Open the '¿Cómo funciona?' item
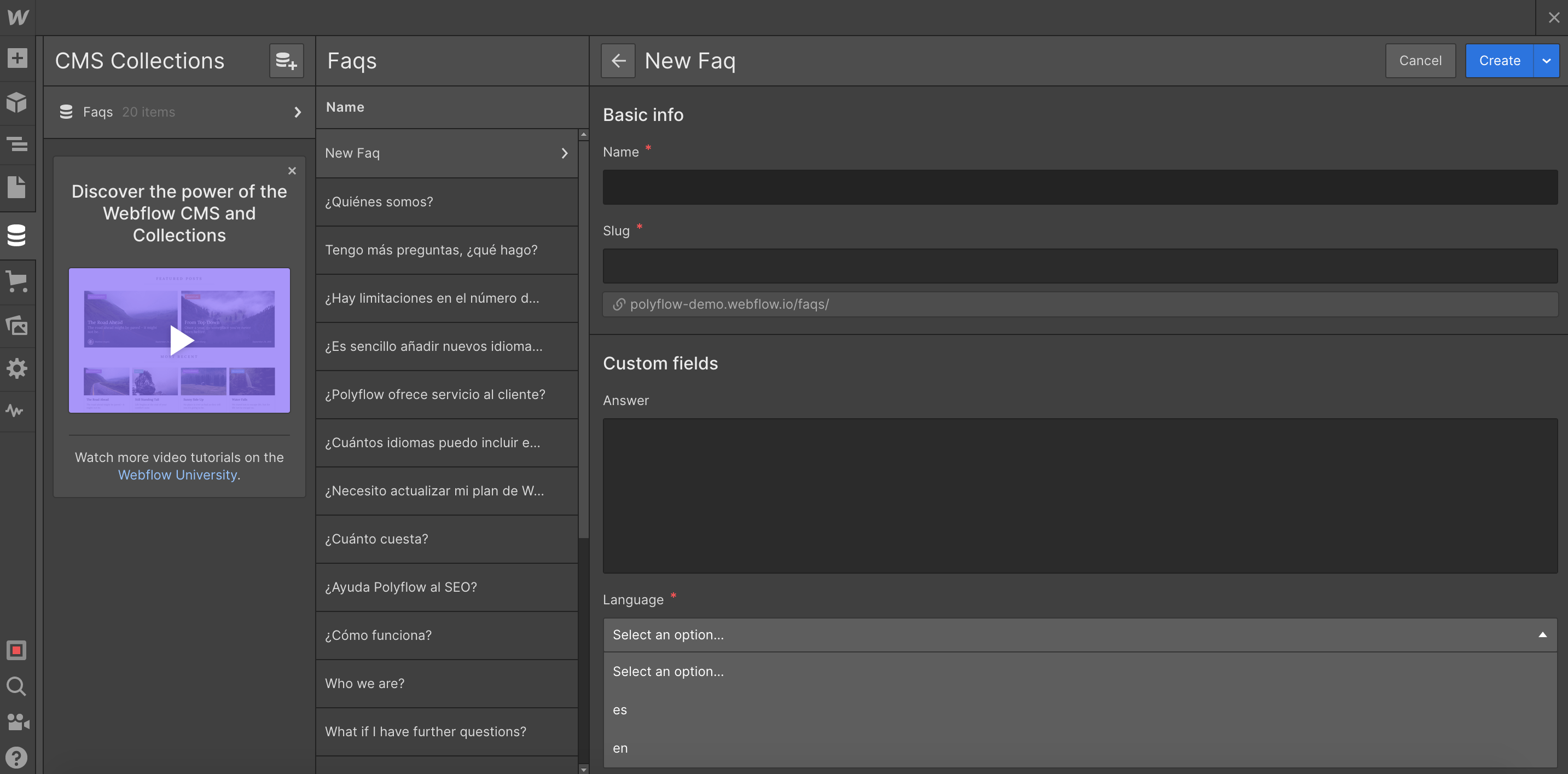The image size is (1568, 774). [x=447, y=635]
